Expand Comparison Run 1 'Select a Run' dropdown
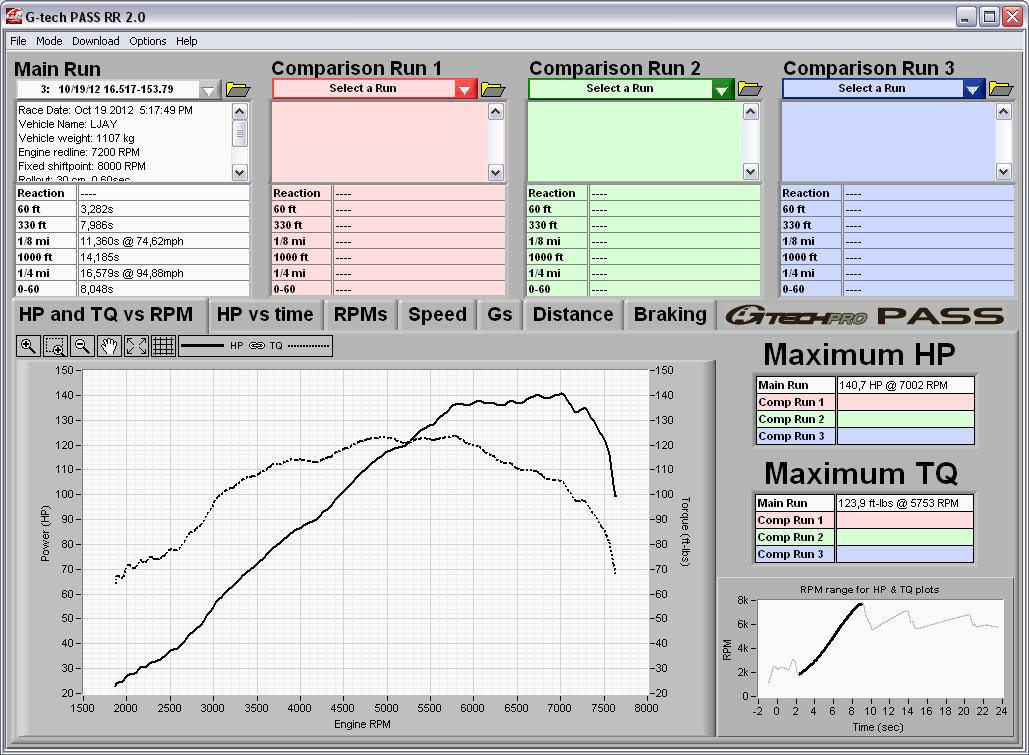The width and height of the screenshot is (1029, 755). coord(465,90)
